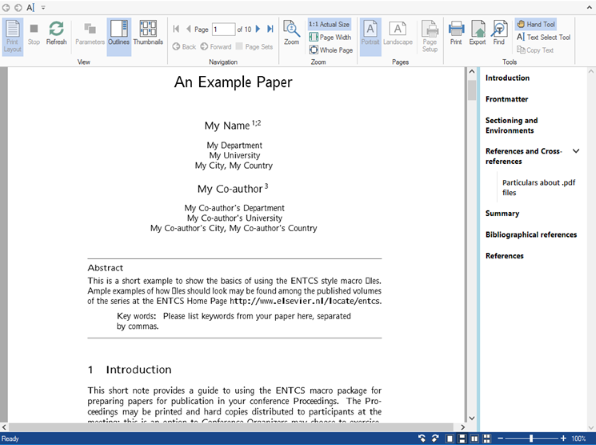Click the document scroll down arrow

pyautogui.click(x=472, y=418)
